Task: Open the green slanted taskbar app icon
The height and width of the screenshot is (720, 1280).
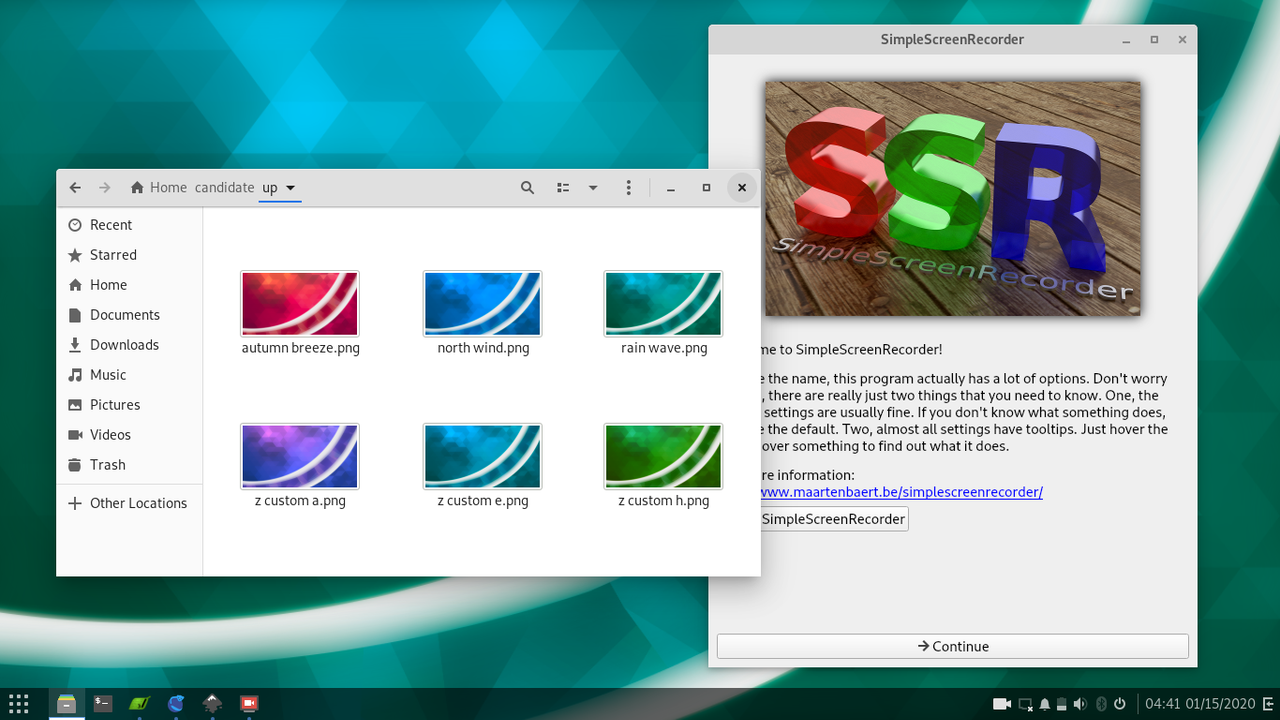Action: tap(139, 703)
